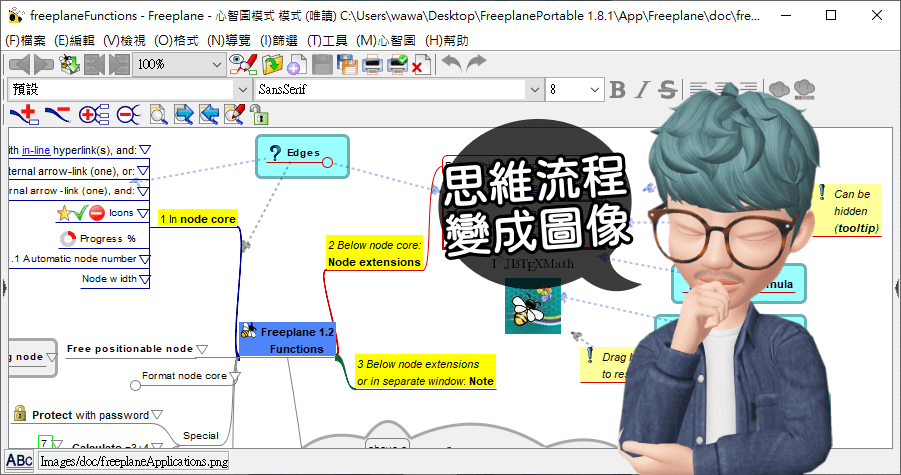Viewport: 901px width, 475px height.
Task: Select the 'Can be hidden (tooltip)' node
Action: tap(847, 210)
